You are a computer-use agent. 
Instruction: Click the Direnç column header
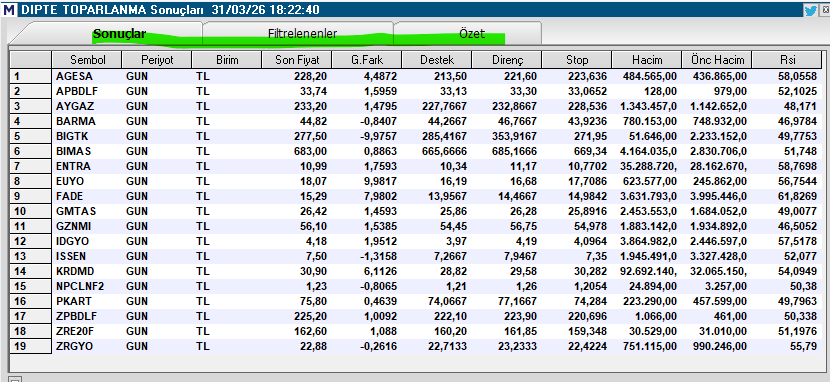(506, 60)
